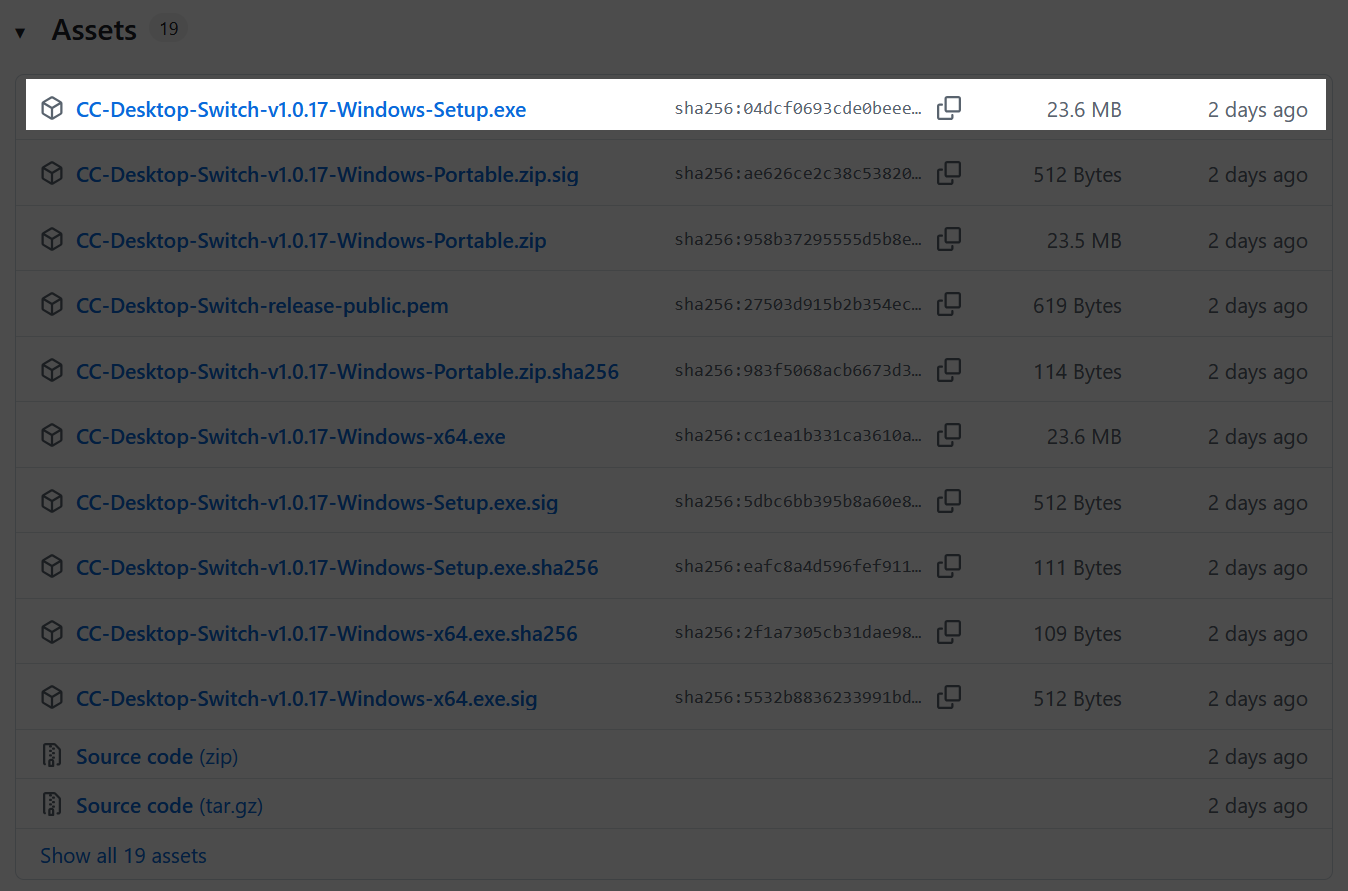
Task: Click package icon beside Windows-Setup.exe.sig
Action: click(52, 502)
